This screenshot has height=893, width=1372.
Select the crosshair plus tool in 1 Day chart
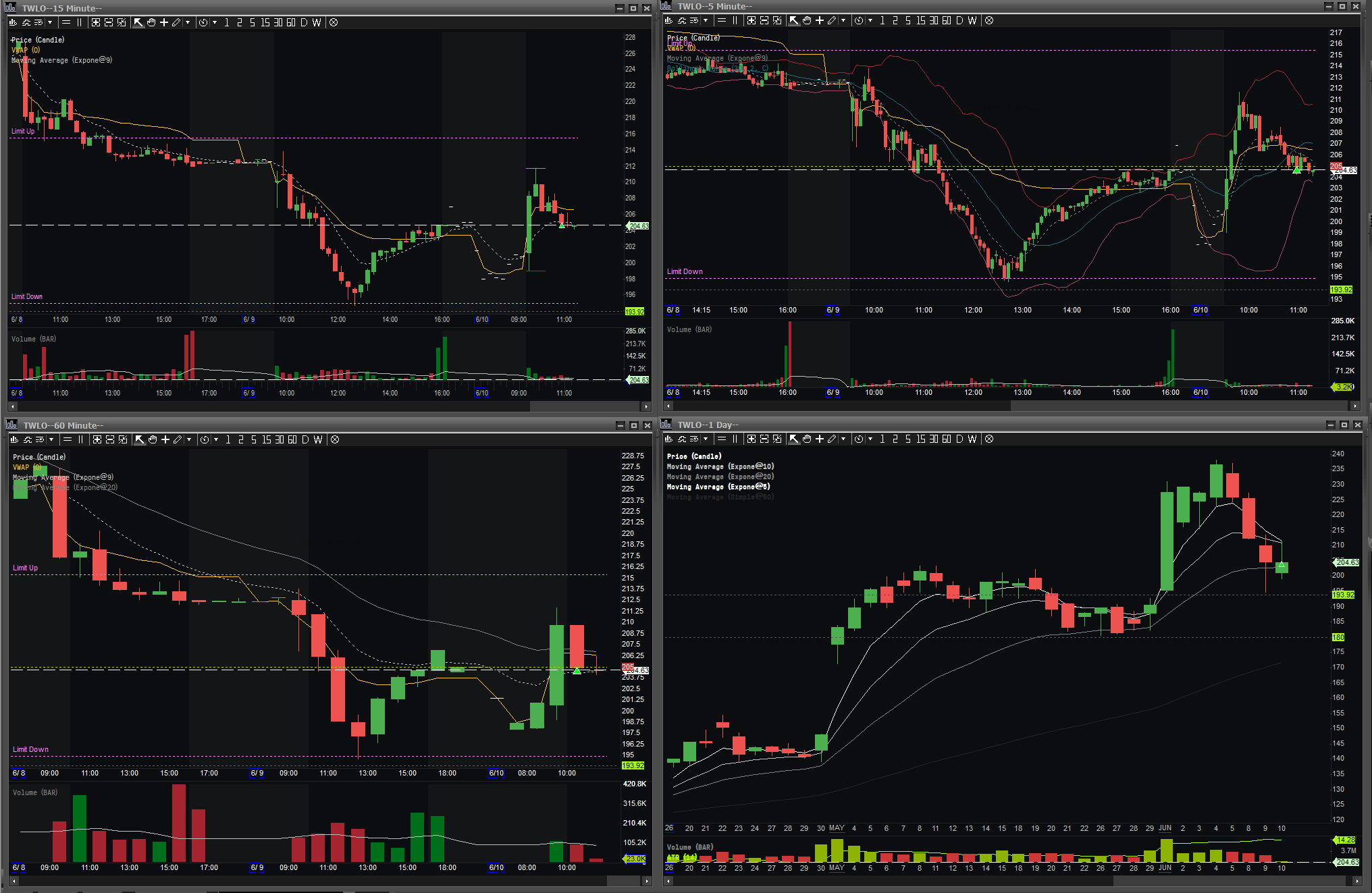[x=820, y=439]
